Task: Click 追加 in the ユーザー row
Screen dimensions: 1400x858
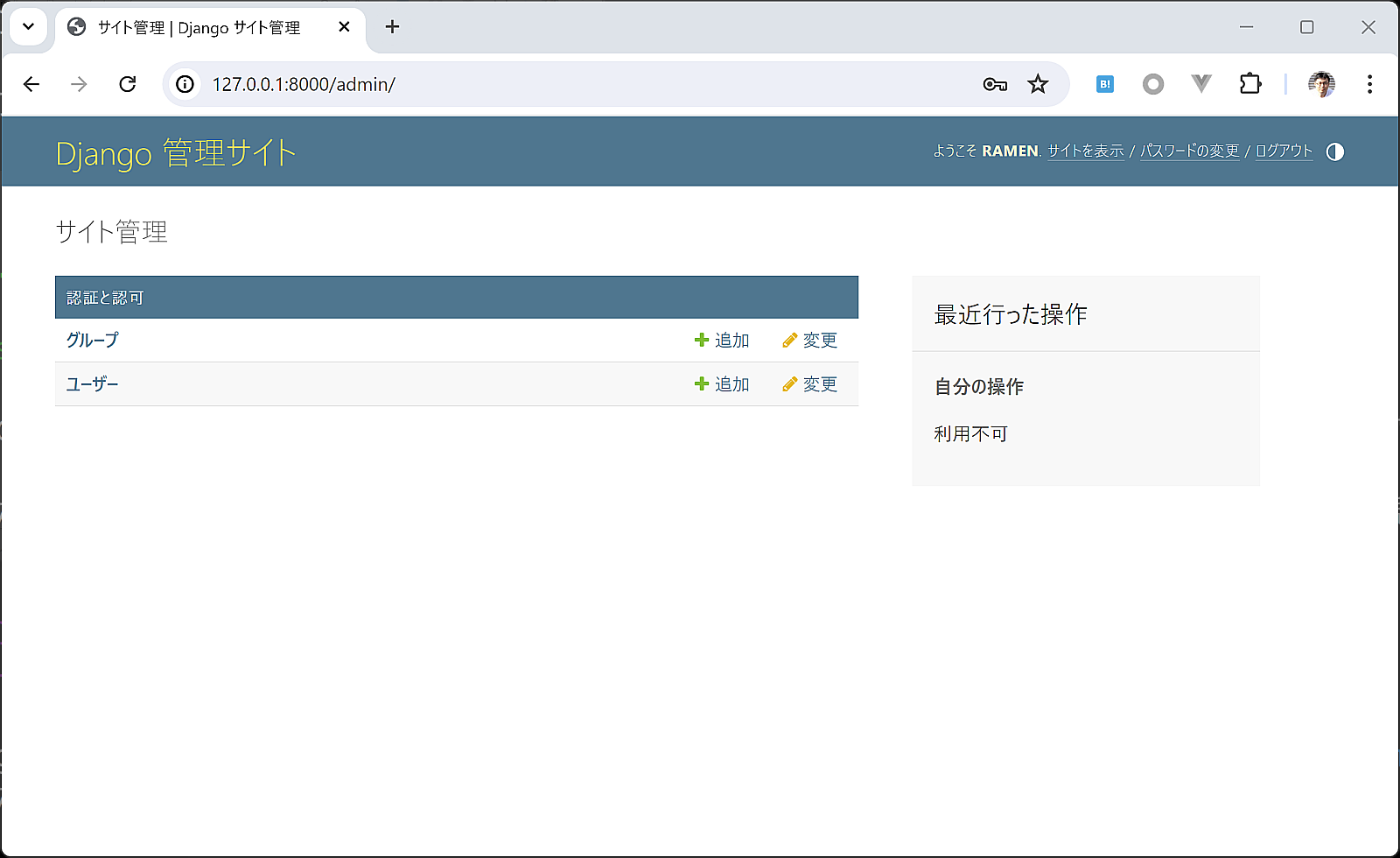Action: pos(722,383)
